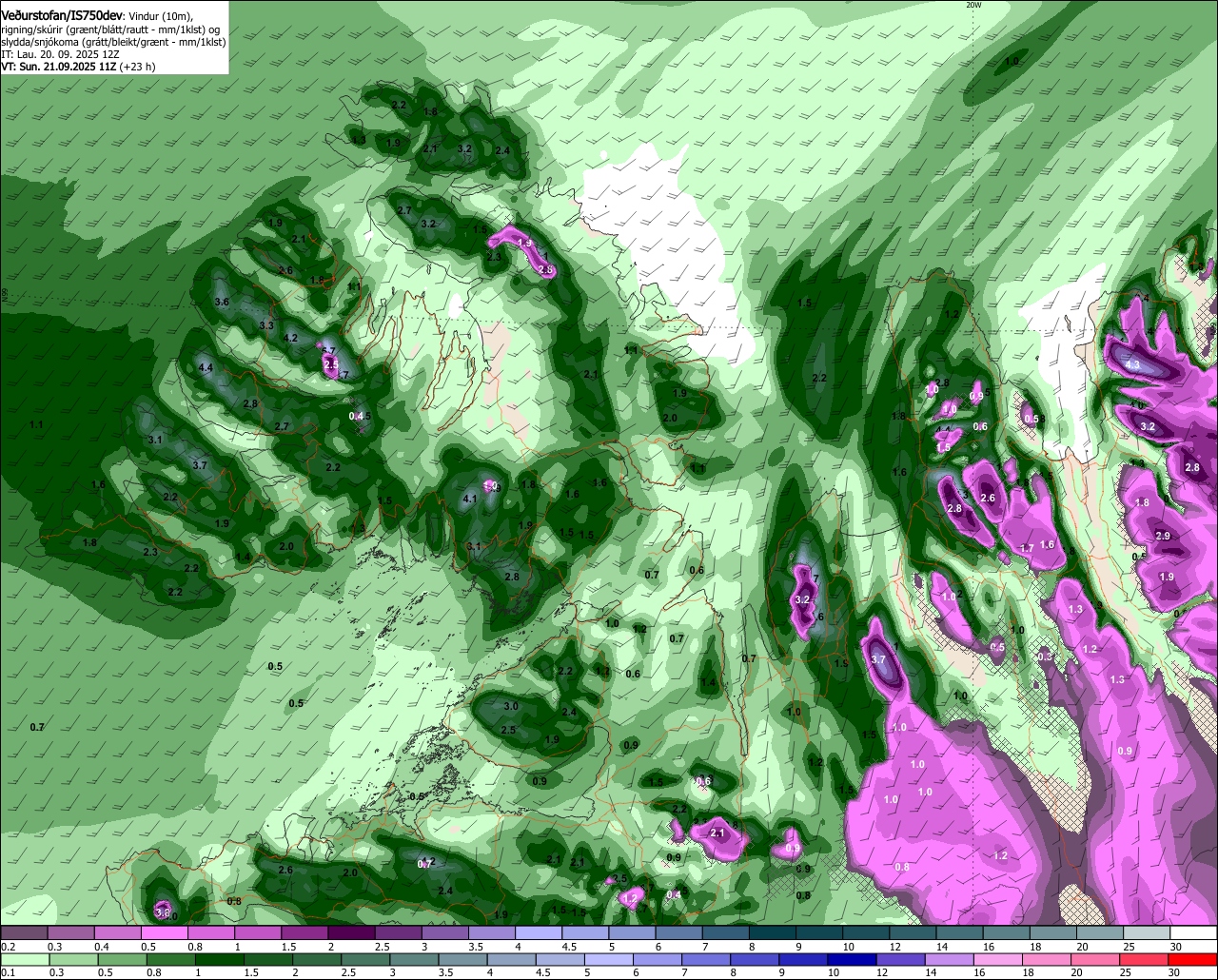Click bottom legend red swatch after 30

tap(1194, 958)
